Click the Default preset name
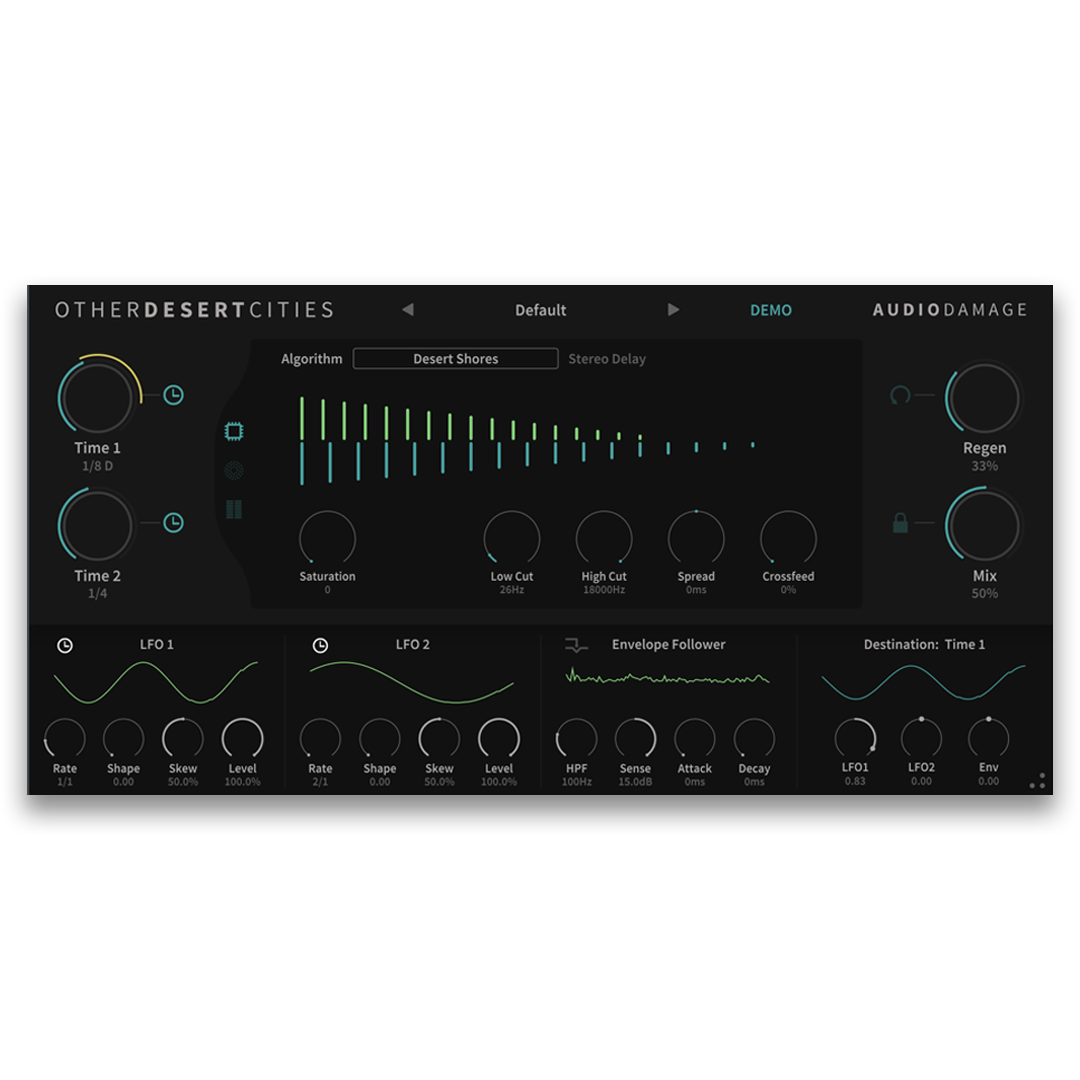Image resolution: width=1080 pixels, height=1080 pixels. pyautogui.click(x=541, y=310)
